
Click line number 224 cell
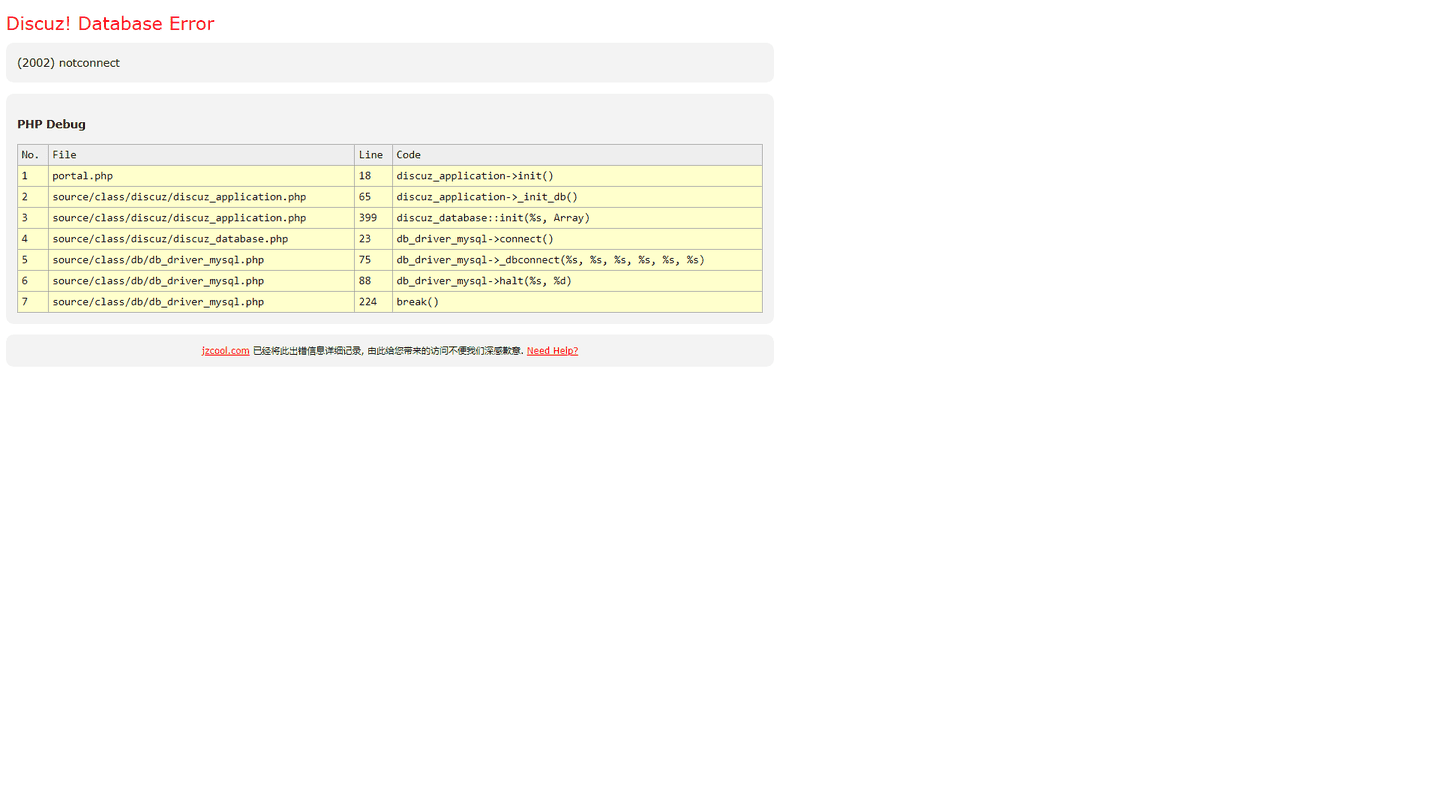373,302
